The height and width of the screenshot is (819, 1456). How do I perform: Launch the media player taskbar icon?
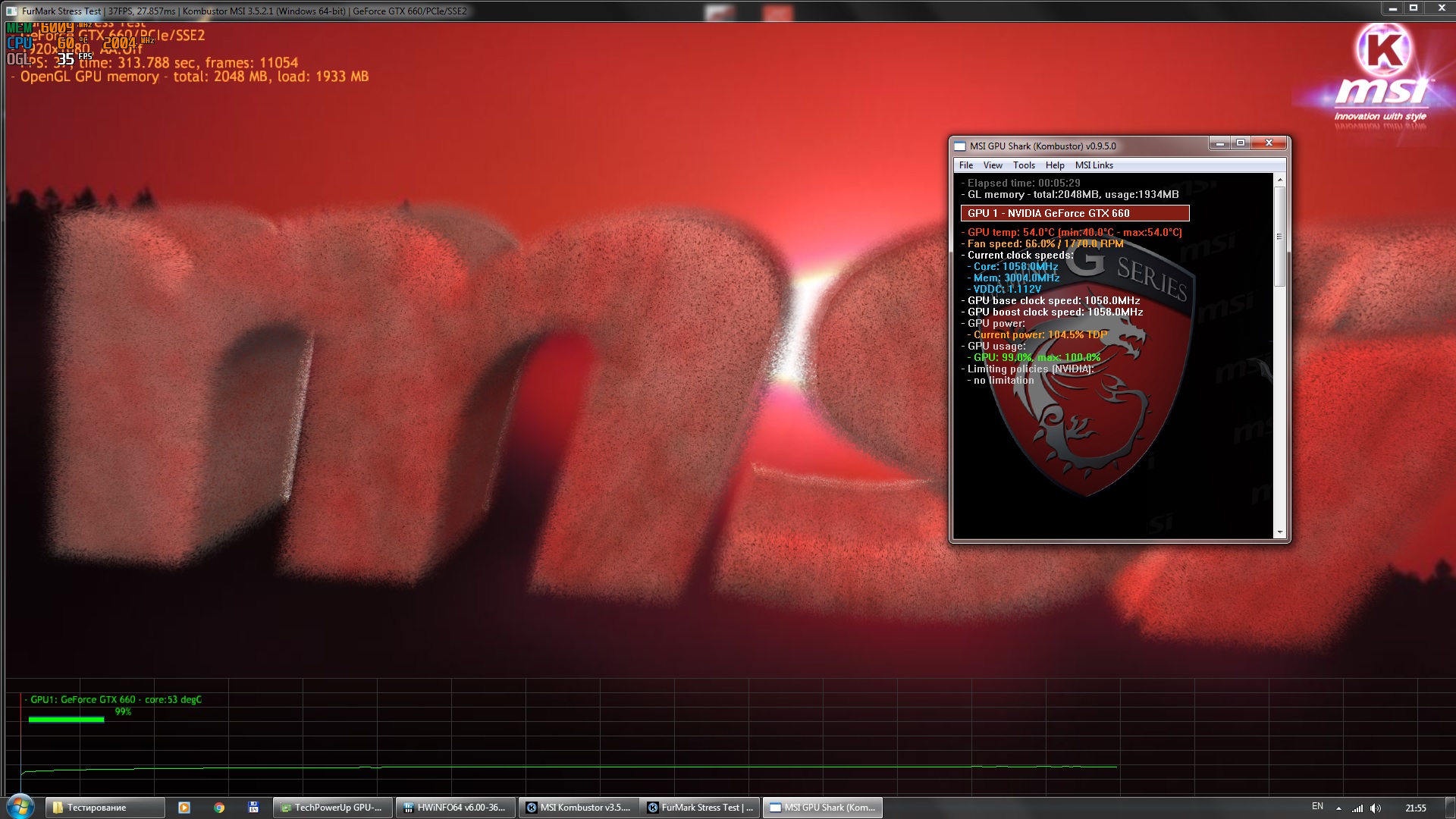[184, 808]
